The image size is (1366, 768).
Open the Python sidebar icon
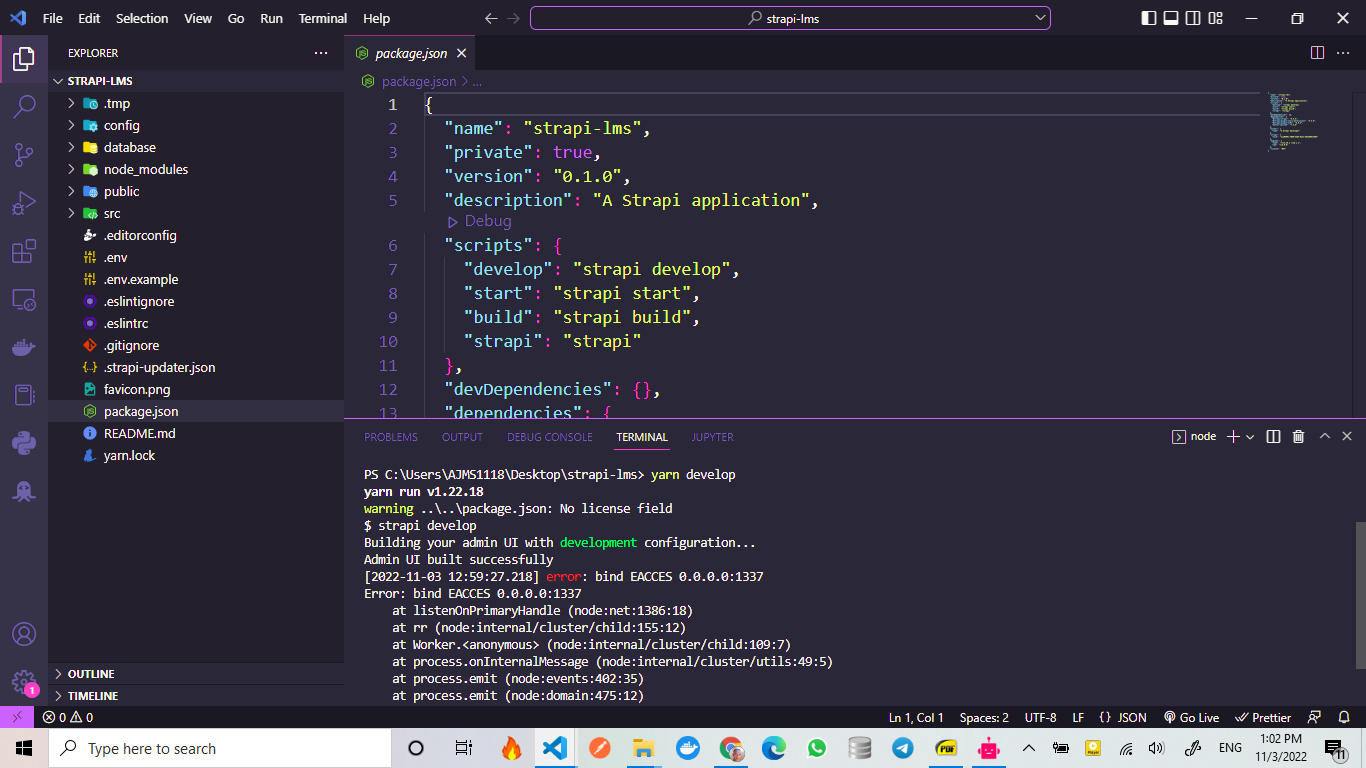(x=24, y=442)
